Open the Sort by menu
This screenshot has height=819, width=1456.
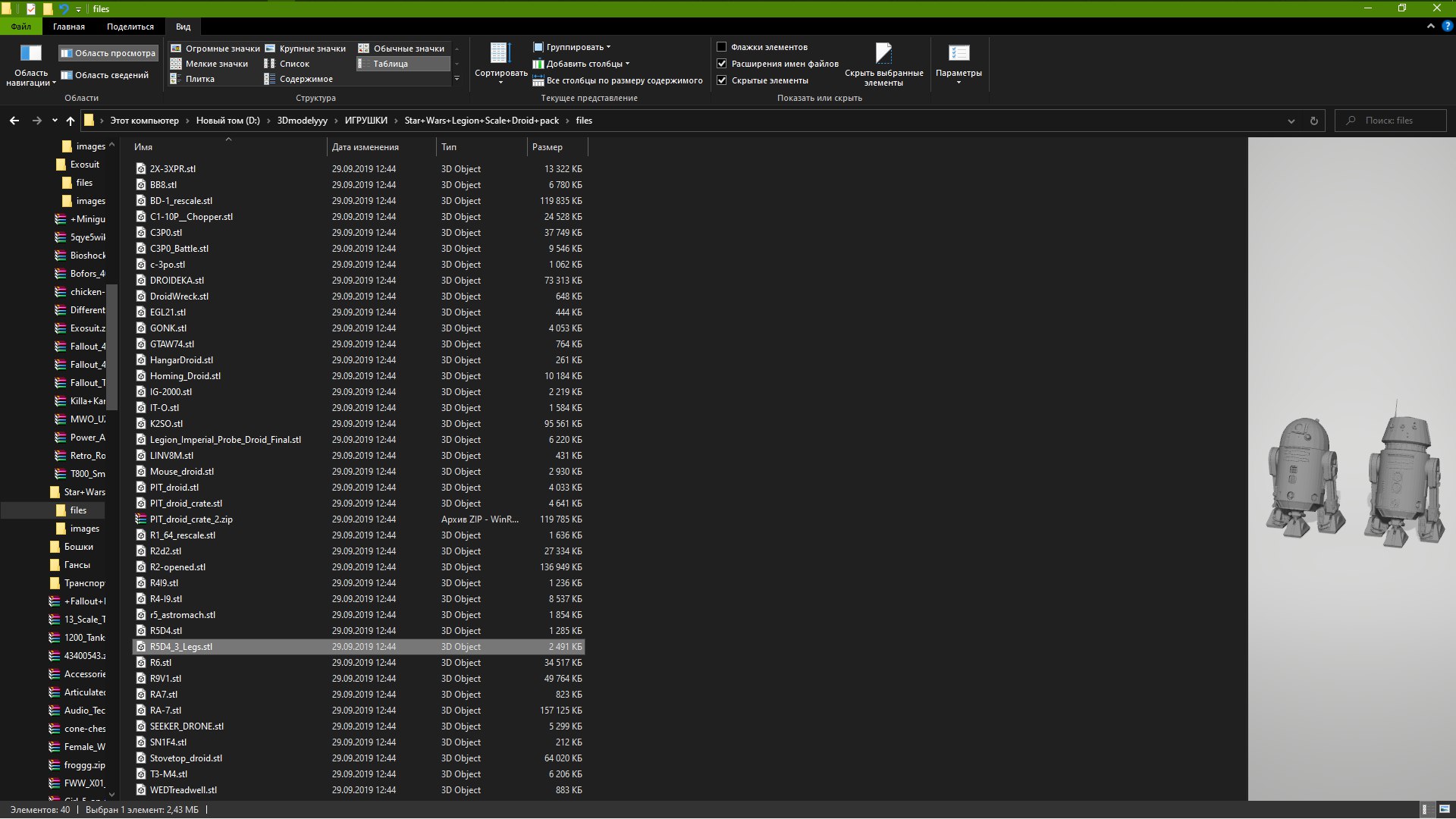[x=500, y=64]
